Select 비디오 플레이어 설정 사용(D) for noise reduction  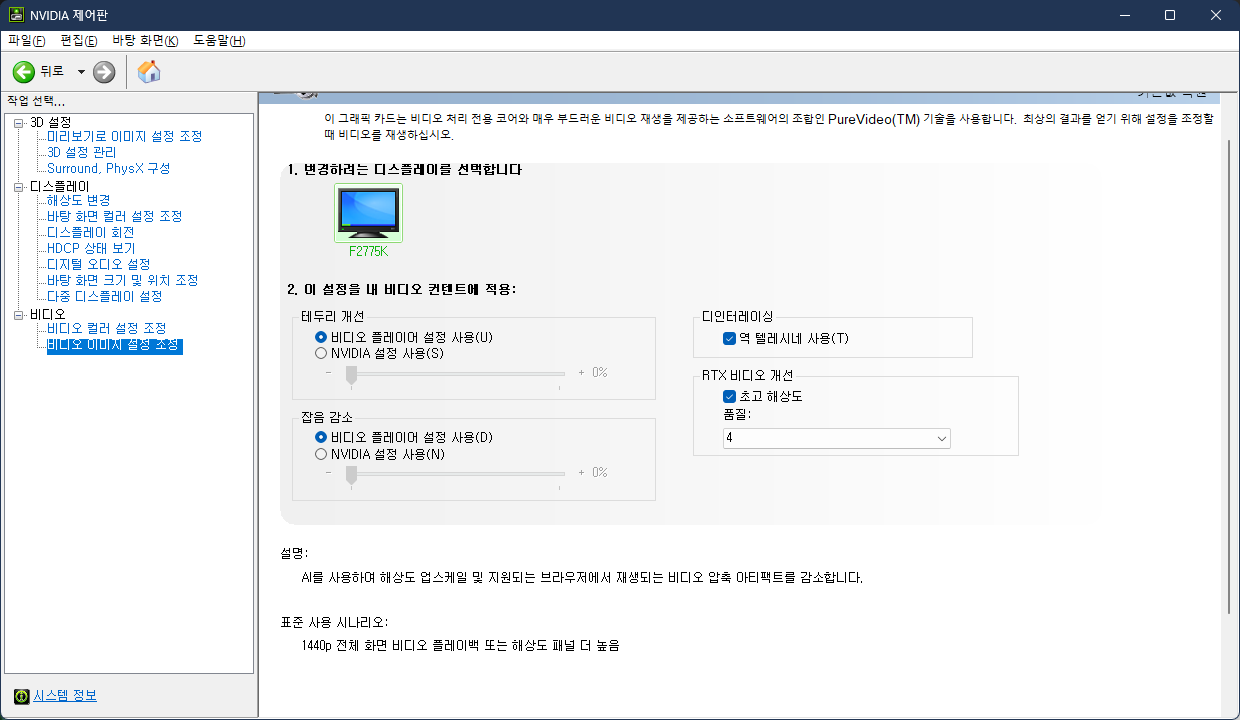point(404,437)
